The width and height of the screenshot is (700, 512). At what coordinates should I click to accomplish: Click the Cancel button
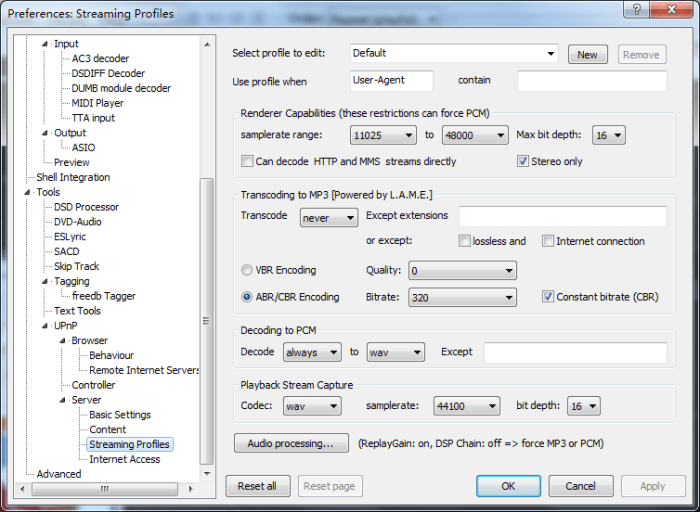(x=581, y=486)
